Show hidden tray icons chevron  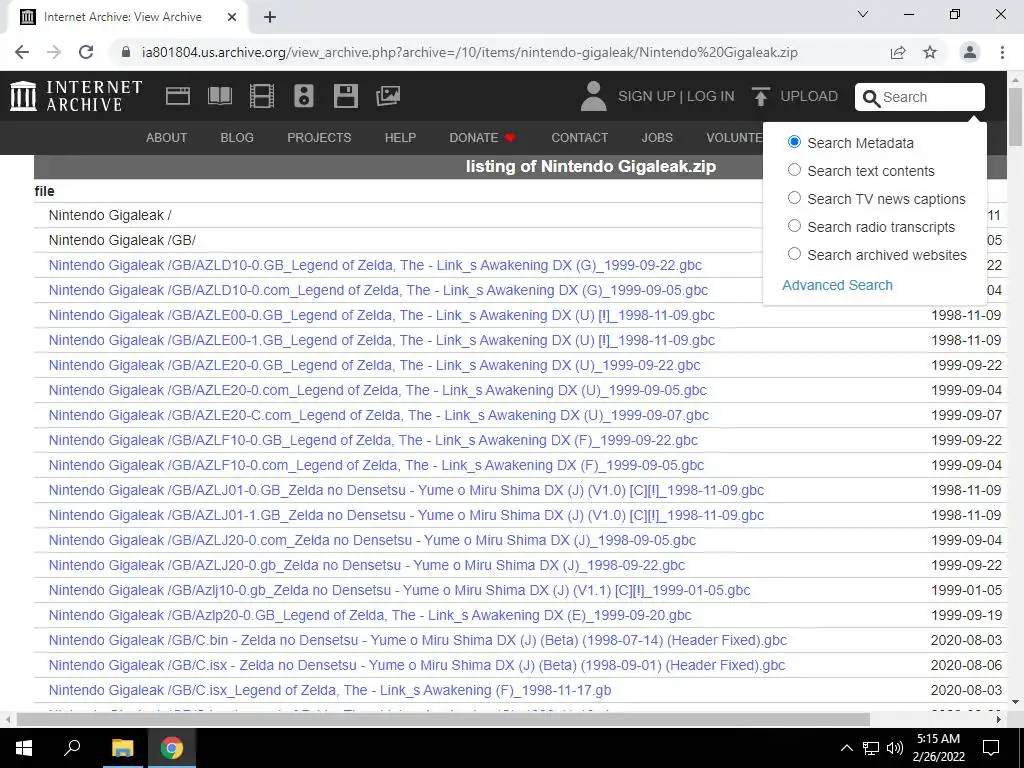click(x=846, y=748)
